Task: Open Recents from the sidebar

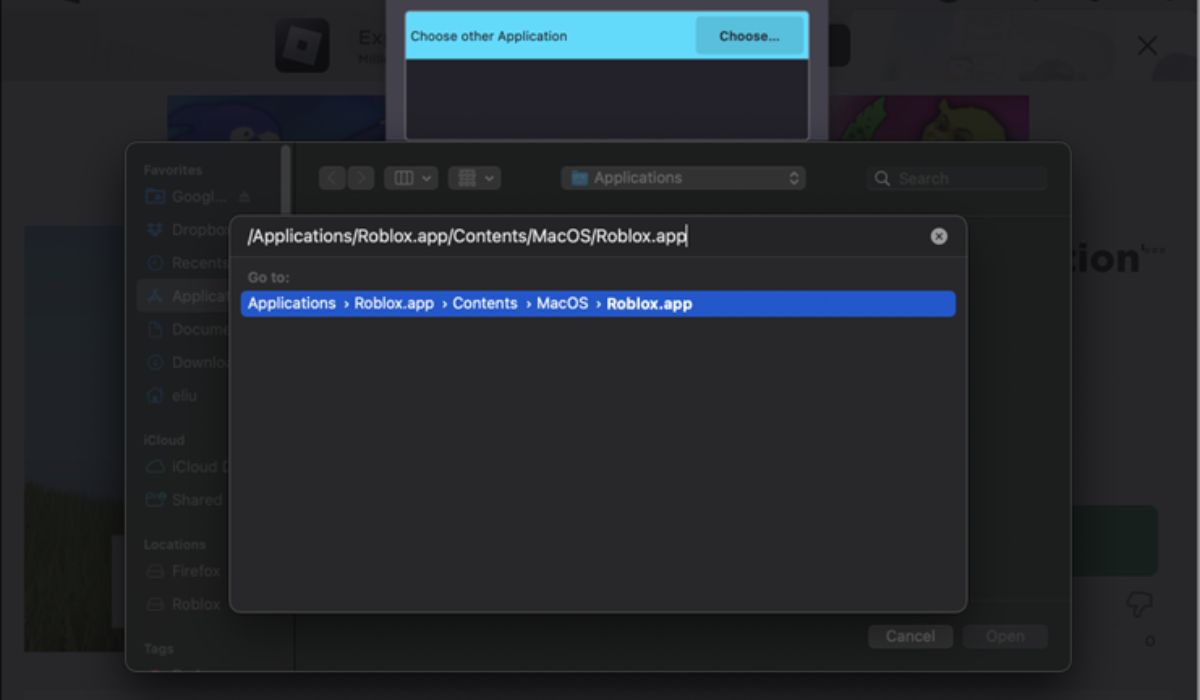Action: 187,262
